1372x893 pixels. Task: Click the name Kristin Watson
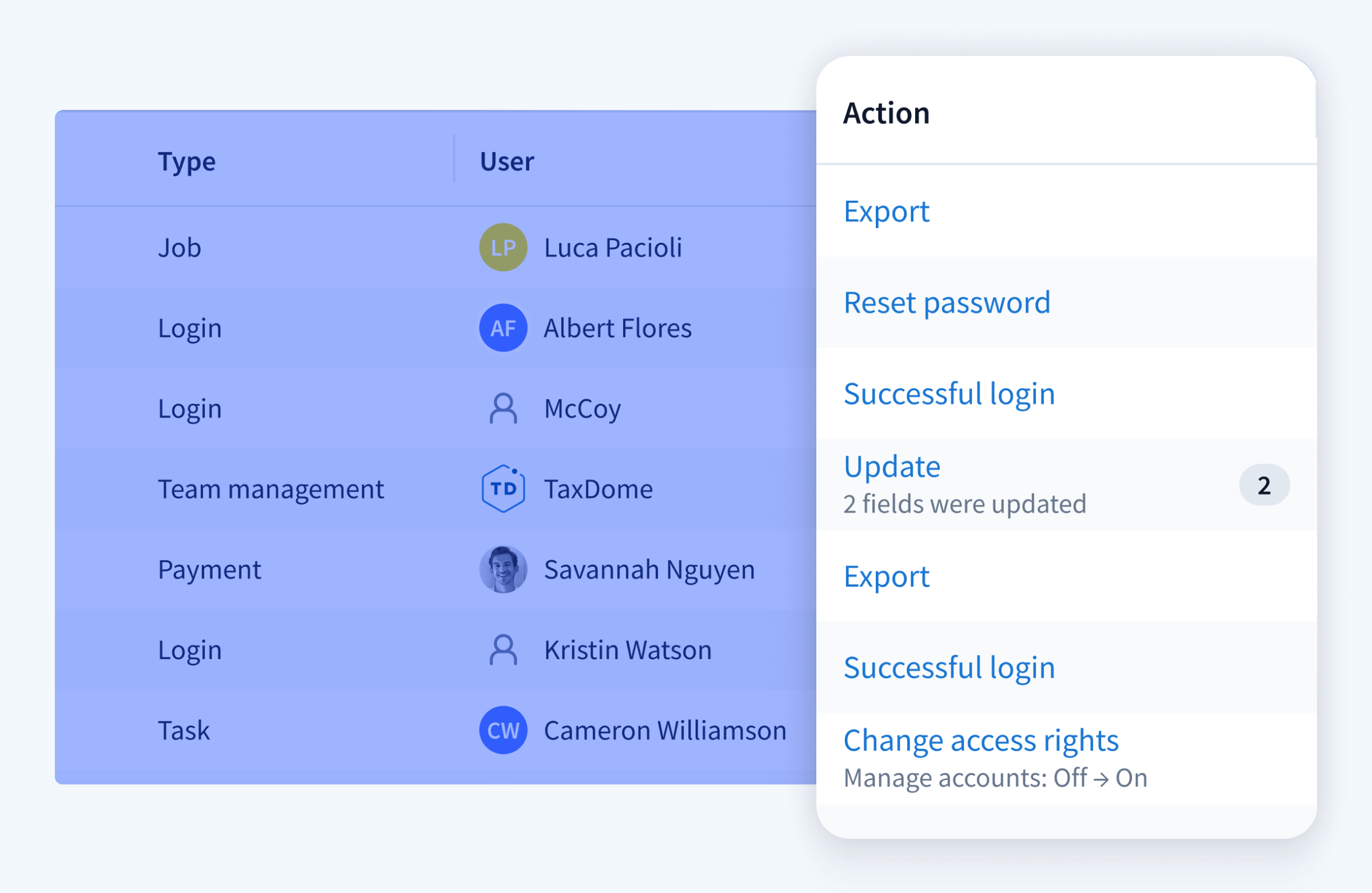coord(628,650)
